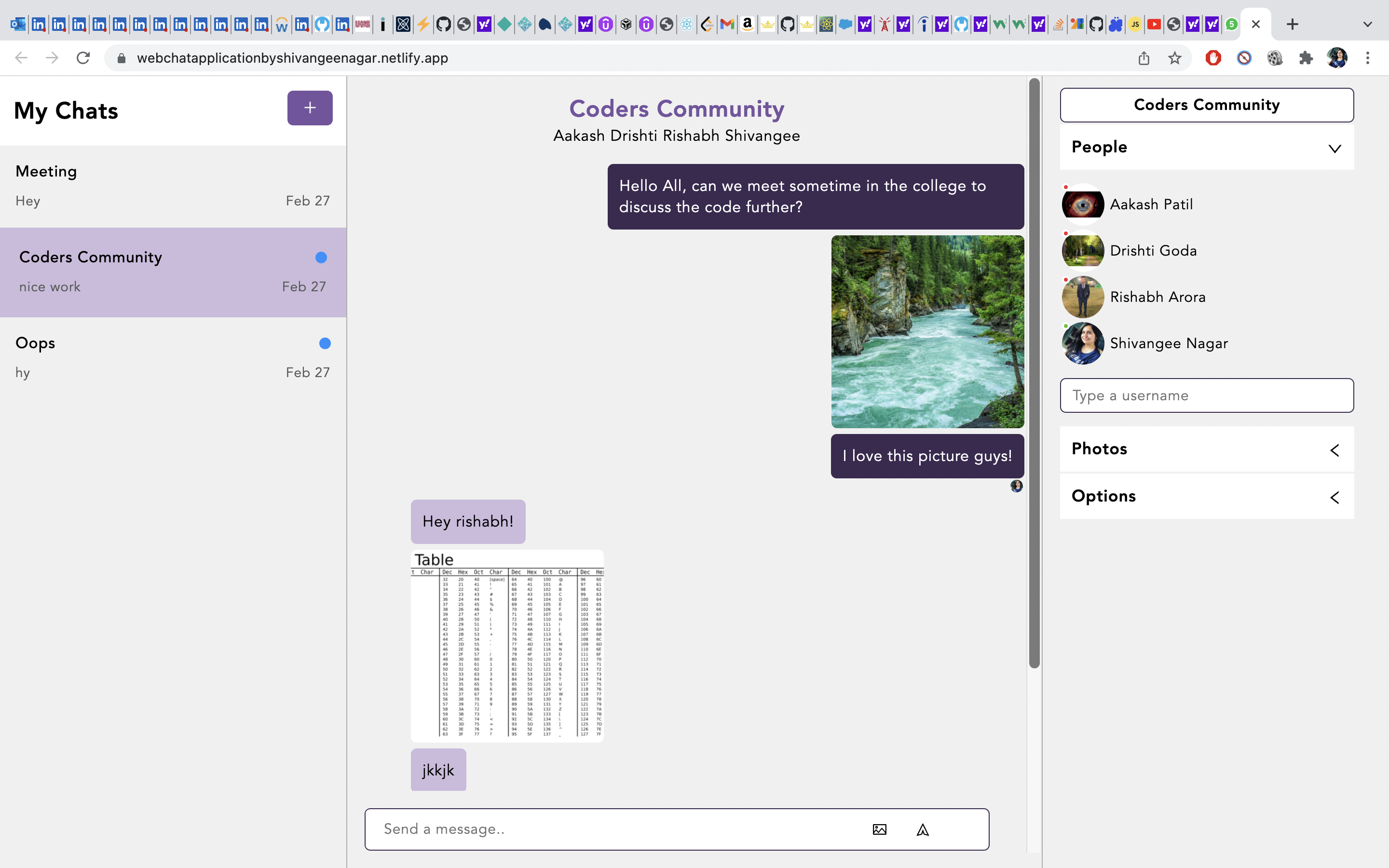Click Drishti Goda's avatar image
Image resolution: width=1389 pixels, height=868 pixels.
tap(1082, 251)
